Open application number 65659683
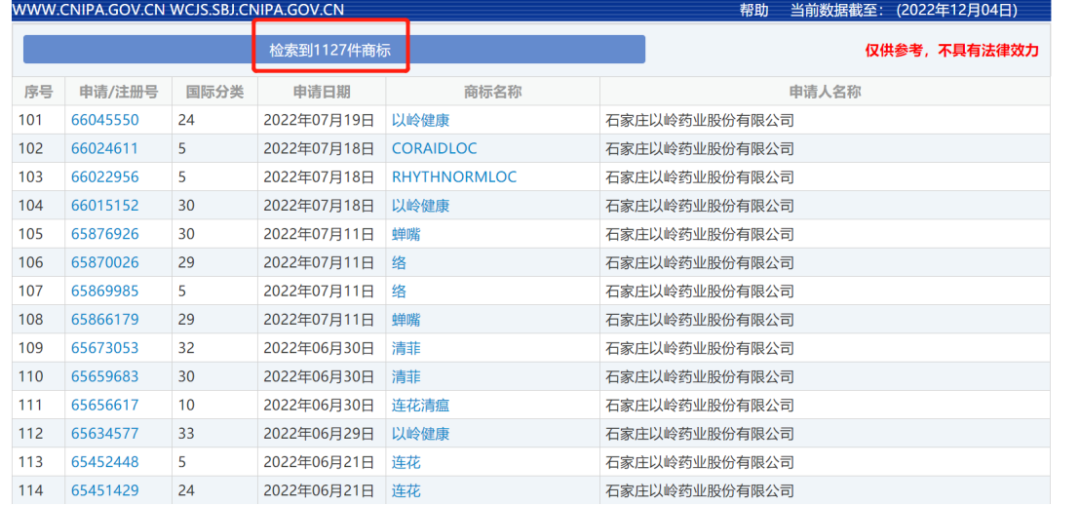Viewport: 1080px width, 505px height. click(x=105, y=377)
